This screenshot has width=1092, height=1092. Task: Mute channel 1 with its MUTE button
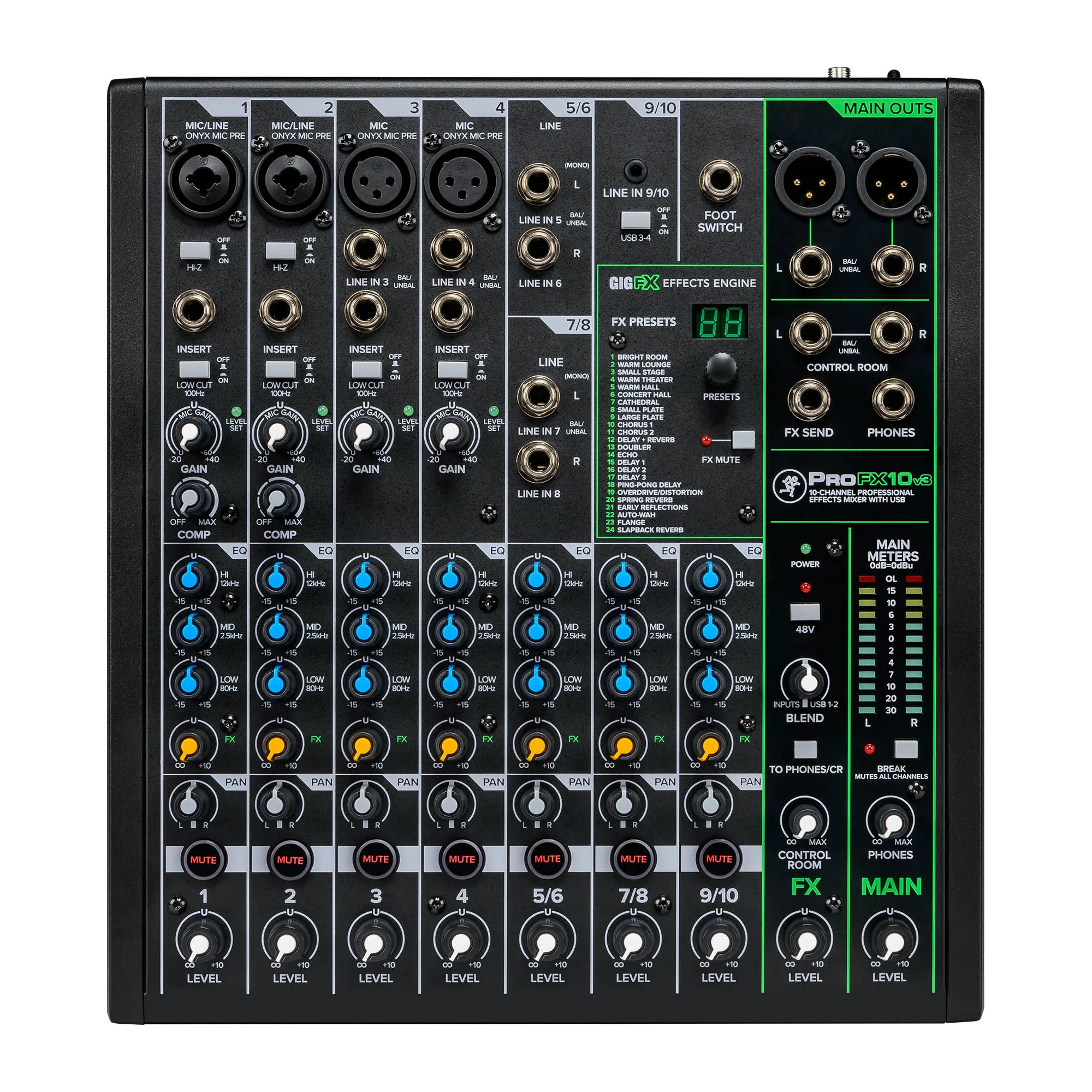coord(204,860)
